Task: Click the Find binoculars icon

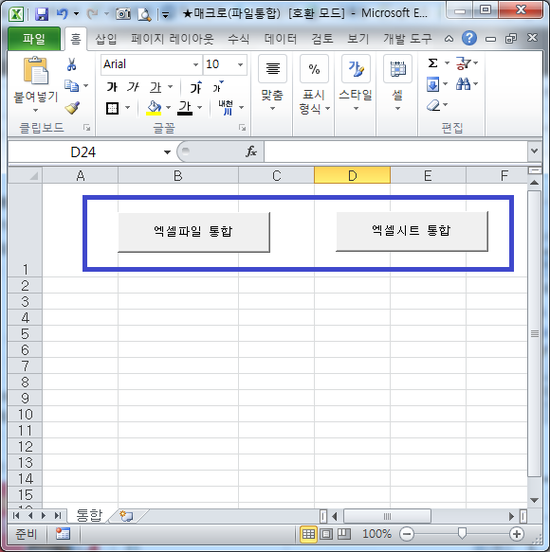Action: point(463,84)
